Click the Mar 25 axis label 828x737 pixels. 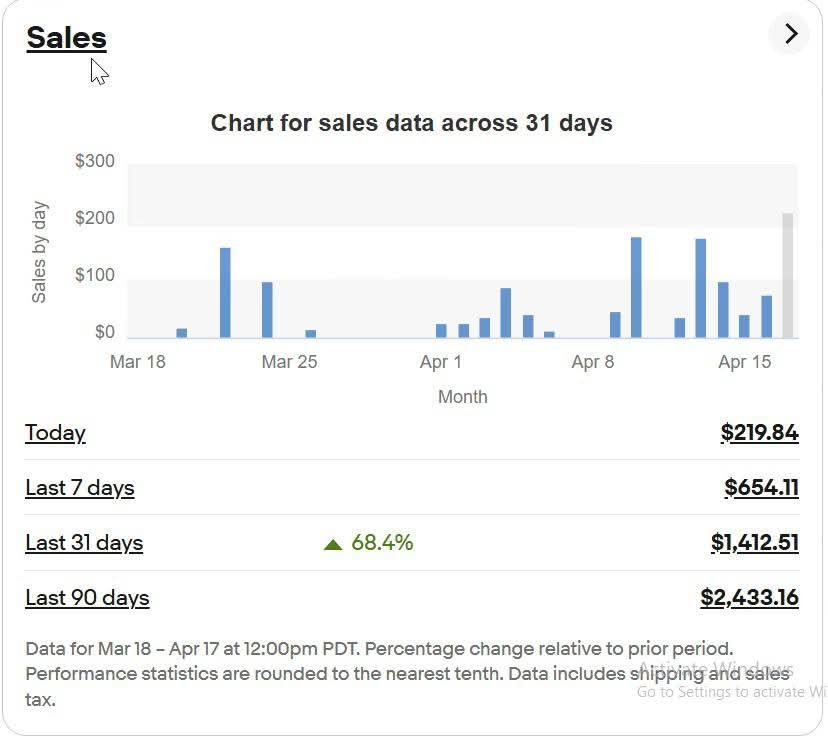pos(289,362)
